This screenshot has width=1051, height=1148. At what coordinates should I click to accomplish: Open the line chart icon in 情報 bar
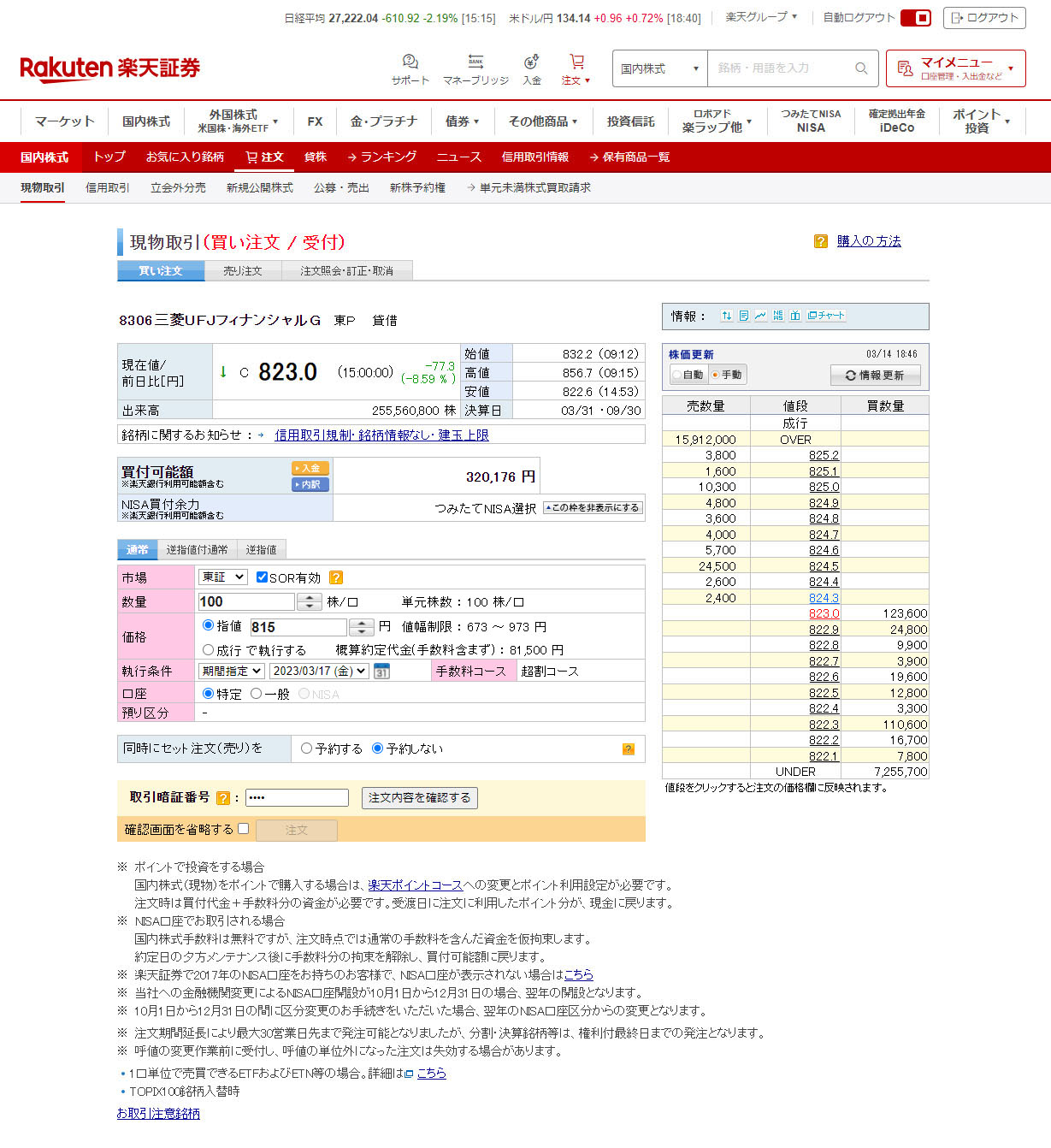click(760, 316)
